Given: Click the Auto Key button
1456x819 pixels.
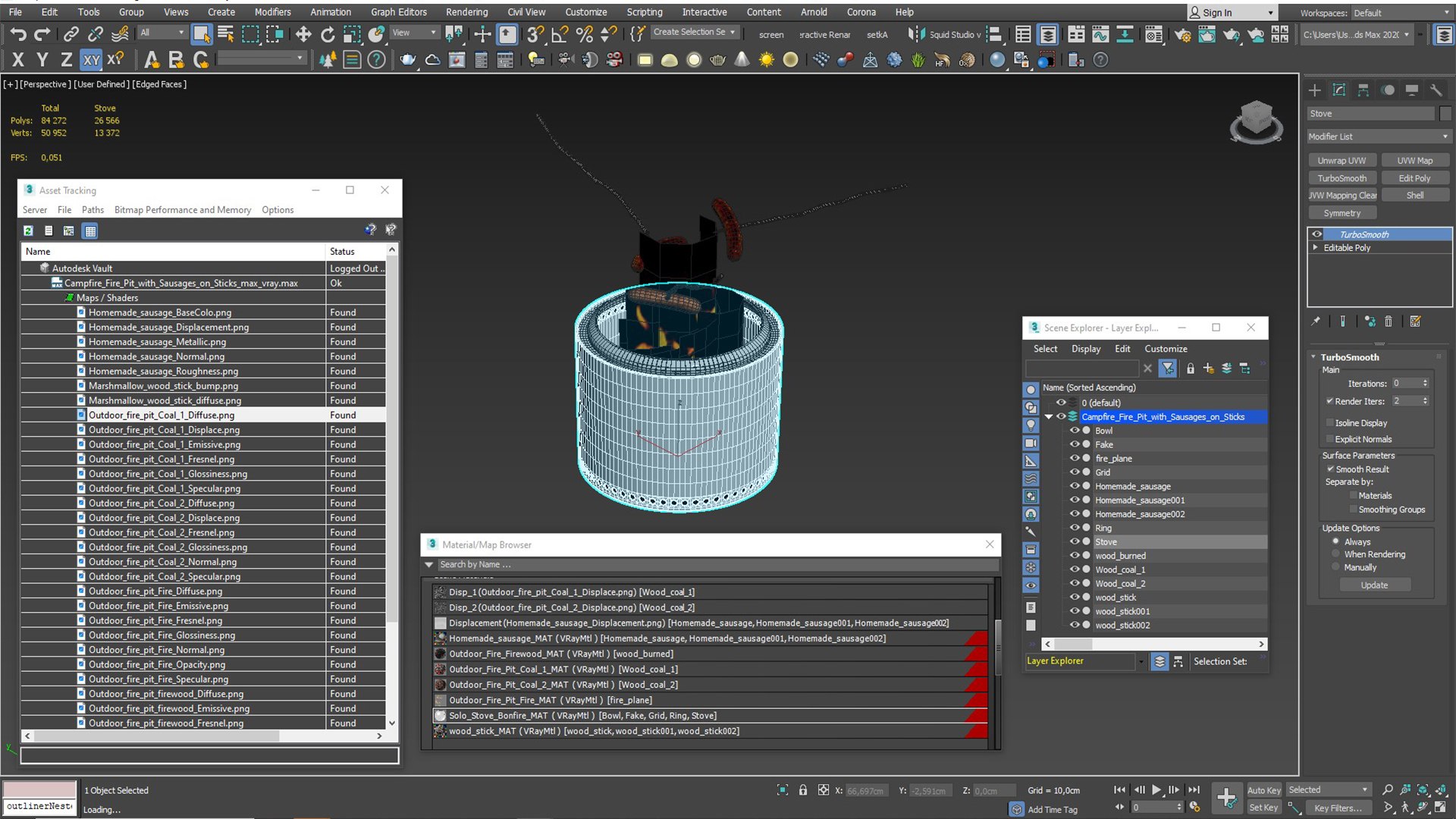Looking at the screenshot, I should [1263, 790].
